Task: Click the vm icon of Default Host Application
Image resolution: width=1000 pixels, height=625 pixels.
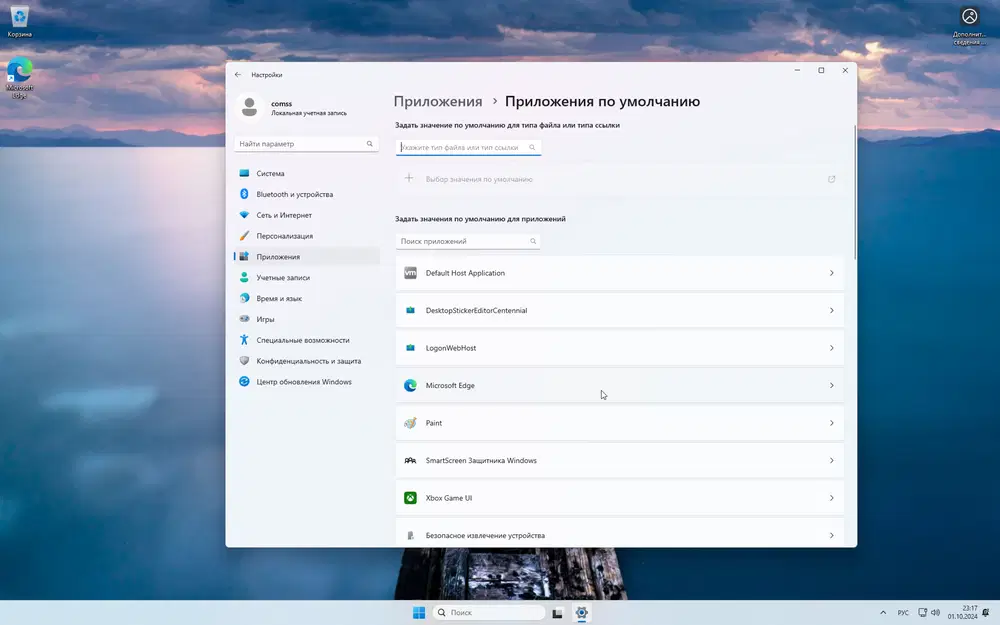Action: click(x=410, y=273)
